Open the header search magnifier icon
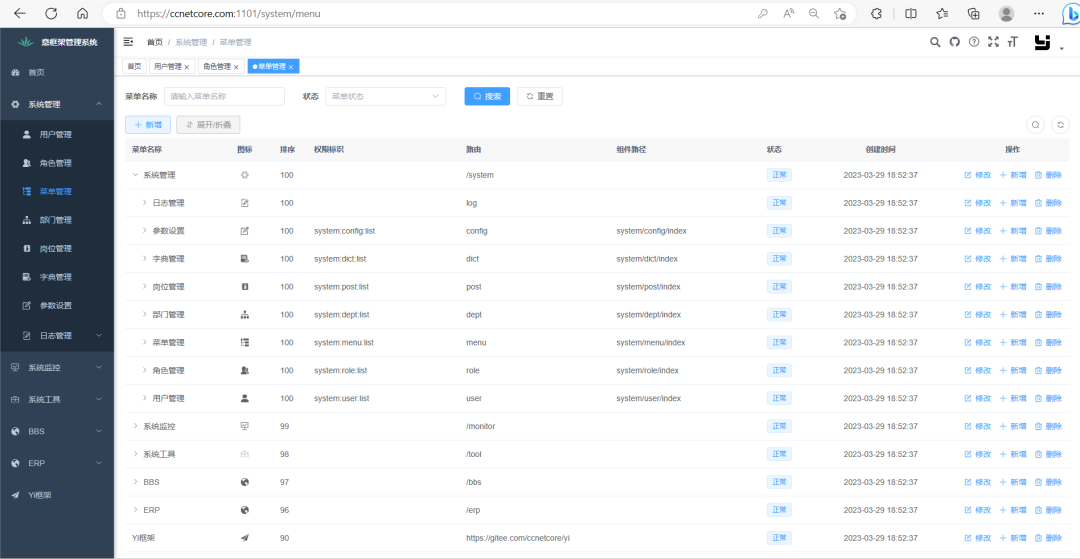Image resolution: width=1080 pixels, height=559 pixels. [935, 42]
